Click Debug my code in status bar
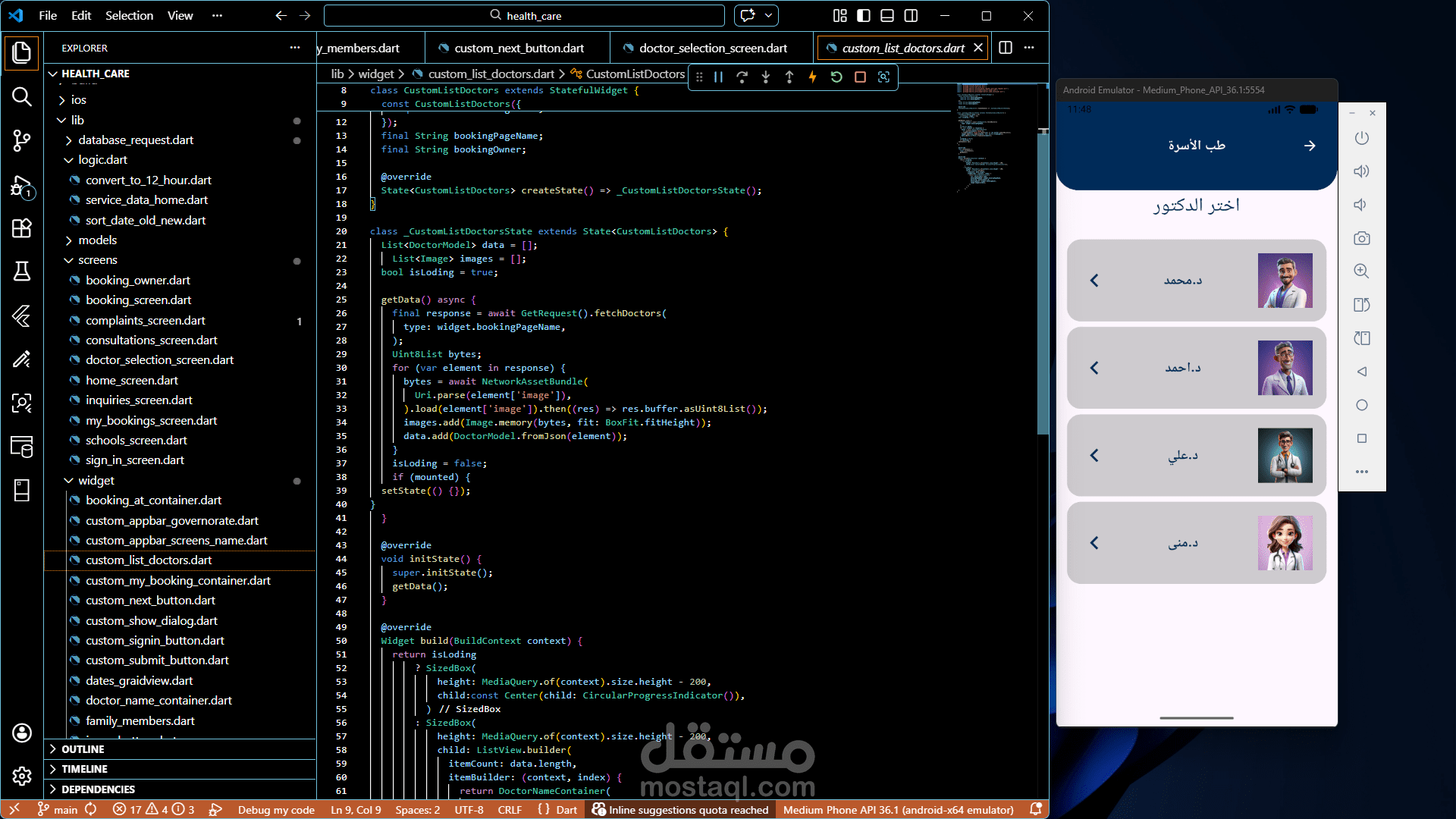1456x819 pixels. [x=276, y=810]
